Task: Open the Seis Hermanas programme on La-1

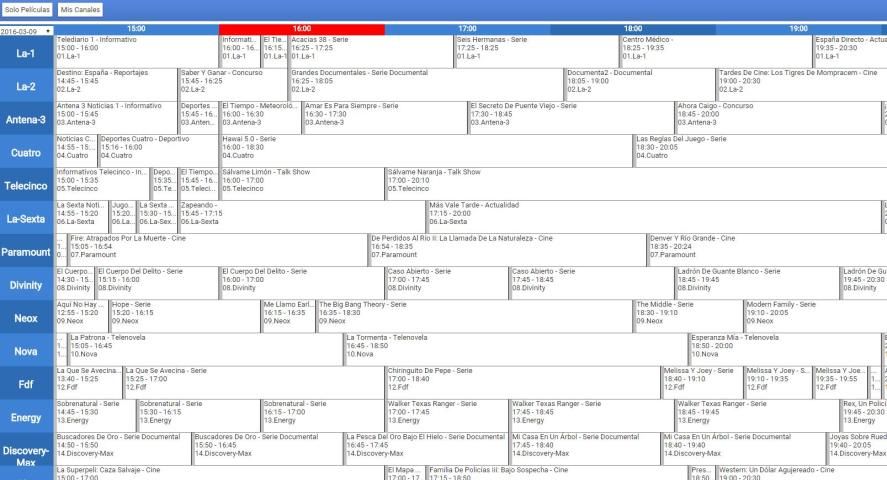Action: tap(535, 49)
